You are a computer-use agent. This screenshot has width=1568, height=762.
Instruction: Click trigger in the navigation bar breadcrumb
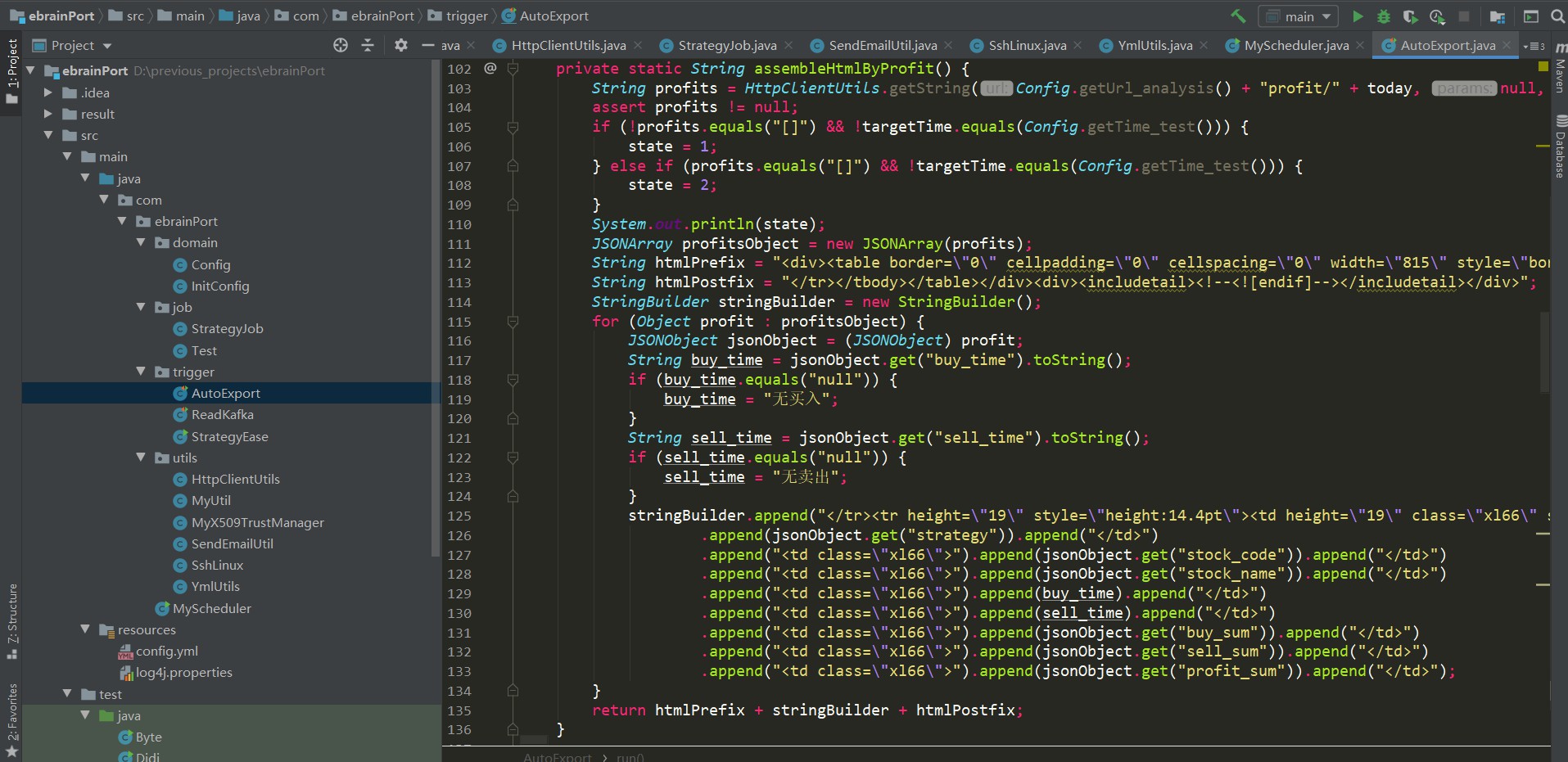(x=459, y=16)
